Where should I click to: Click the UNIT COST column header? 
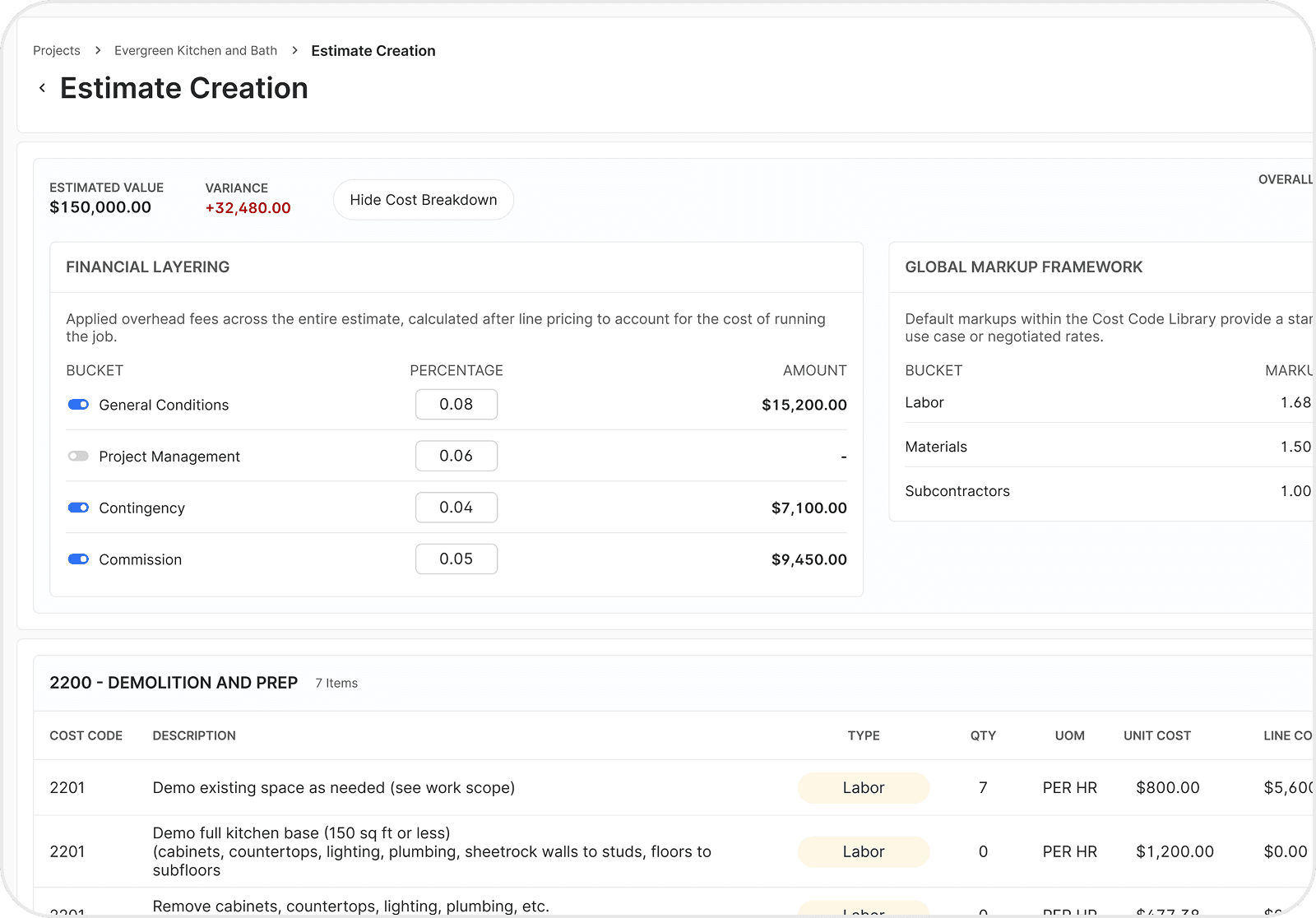(1157, 736)
